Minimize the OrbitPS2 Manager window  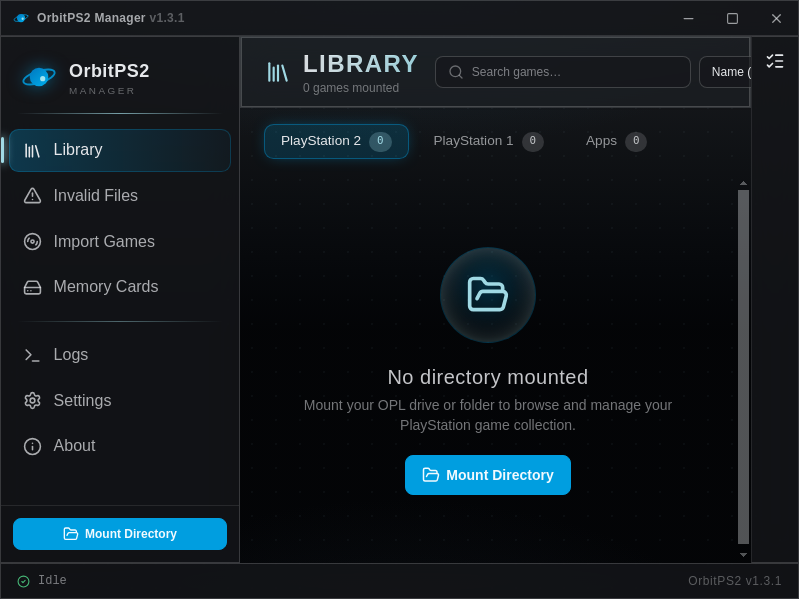pyautogui.click(x=688, y=18)
